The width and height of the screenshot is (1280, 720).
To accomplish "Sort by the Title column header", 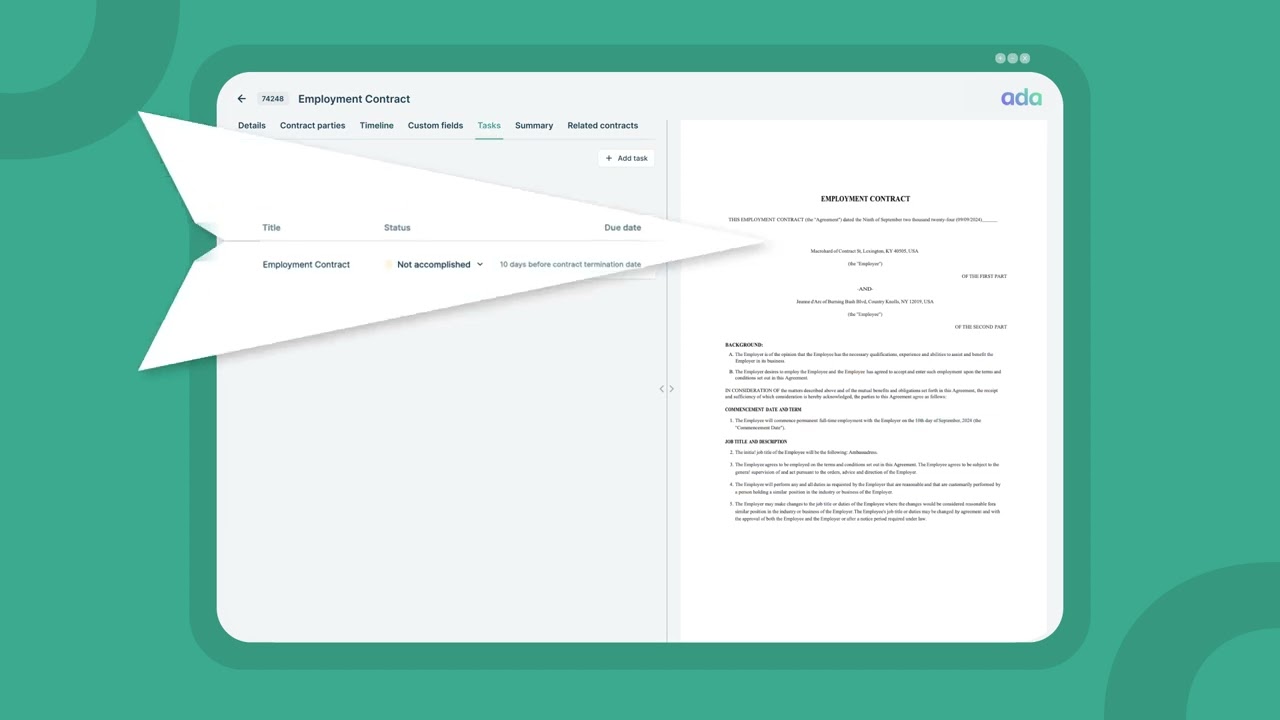I will click(x=271, y=228).
